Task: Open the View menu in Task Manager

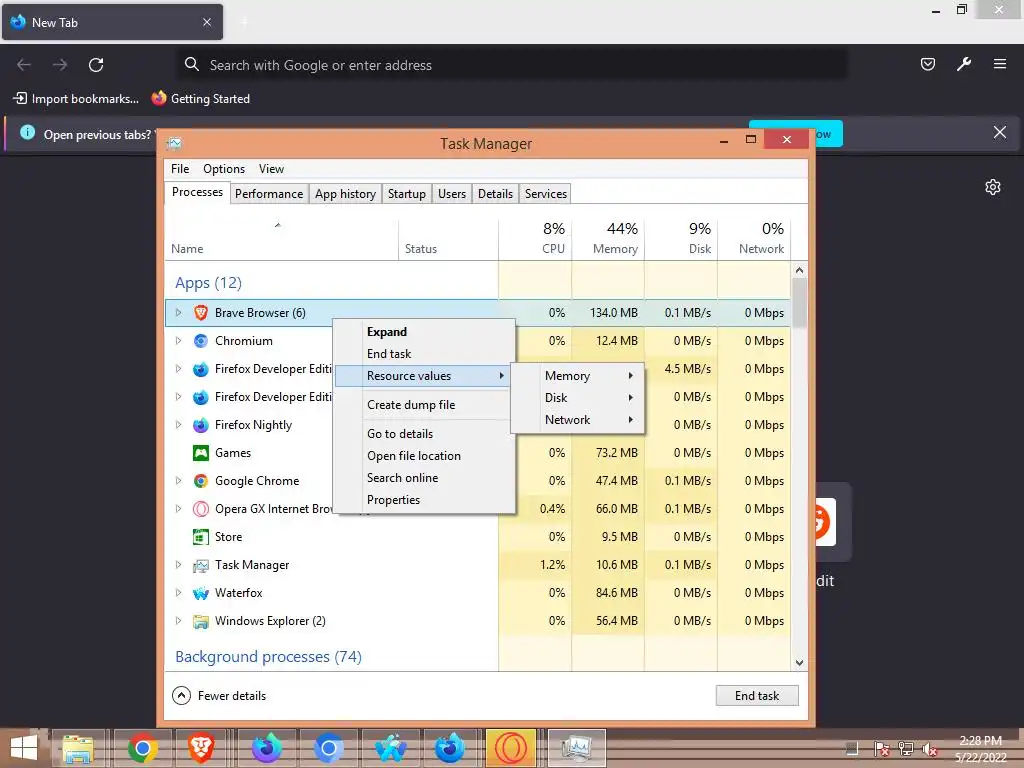Action: [271, 169]
